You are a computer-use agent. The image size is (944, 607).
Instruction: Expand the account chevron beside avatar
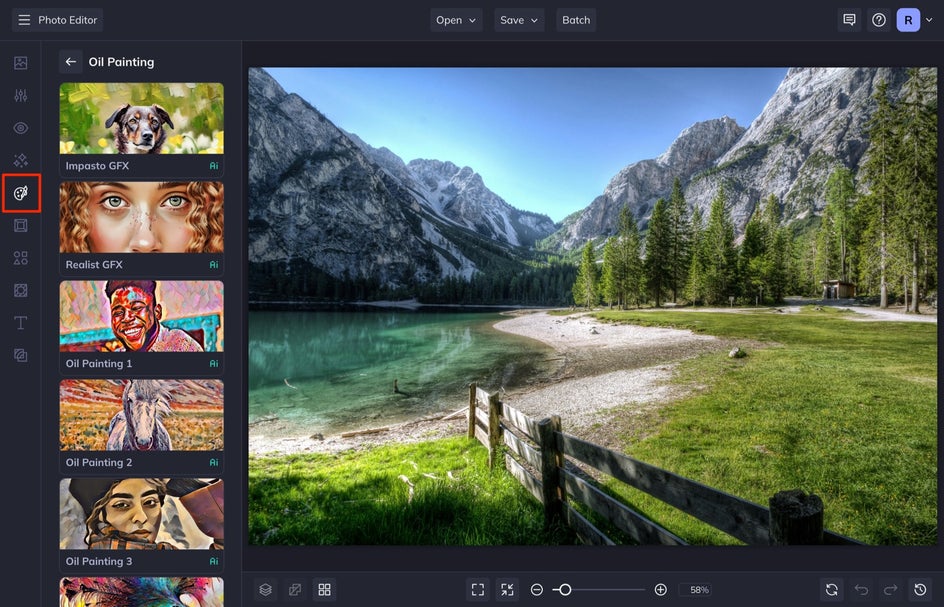click(929, 20)
